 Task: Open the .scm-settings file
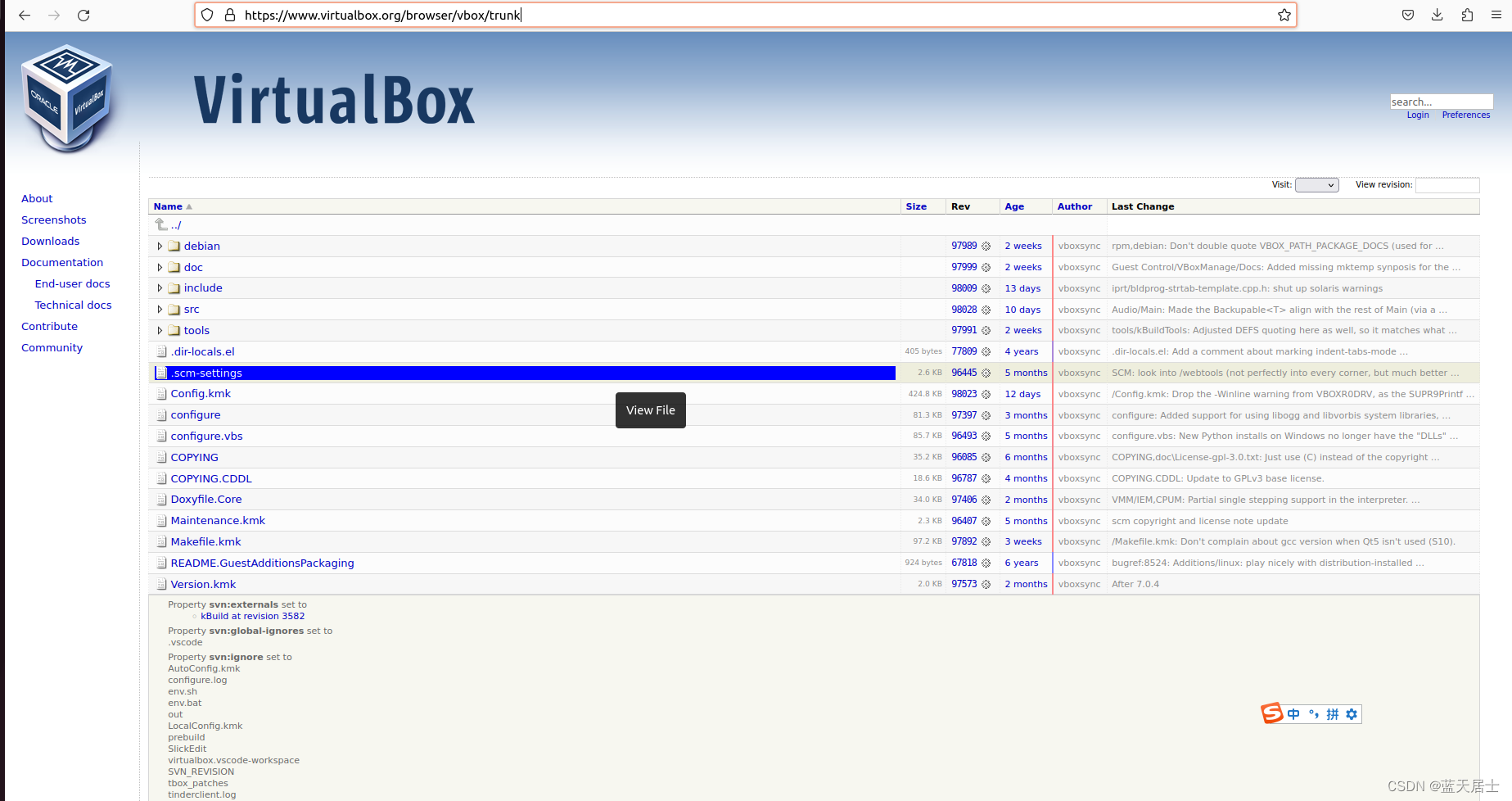[x=206, y=373]
